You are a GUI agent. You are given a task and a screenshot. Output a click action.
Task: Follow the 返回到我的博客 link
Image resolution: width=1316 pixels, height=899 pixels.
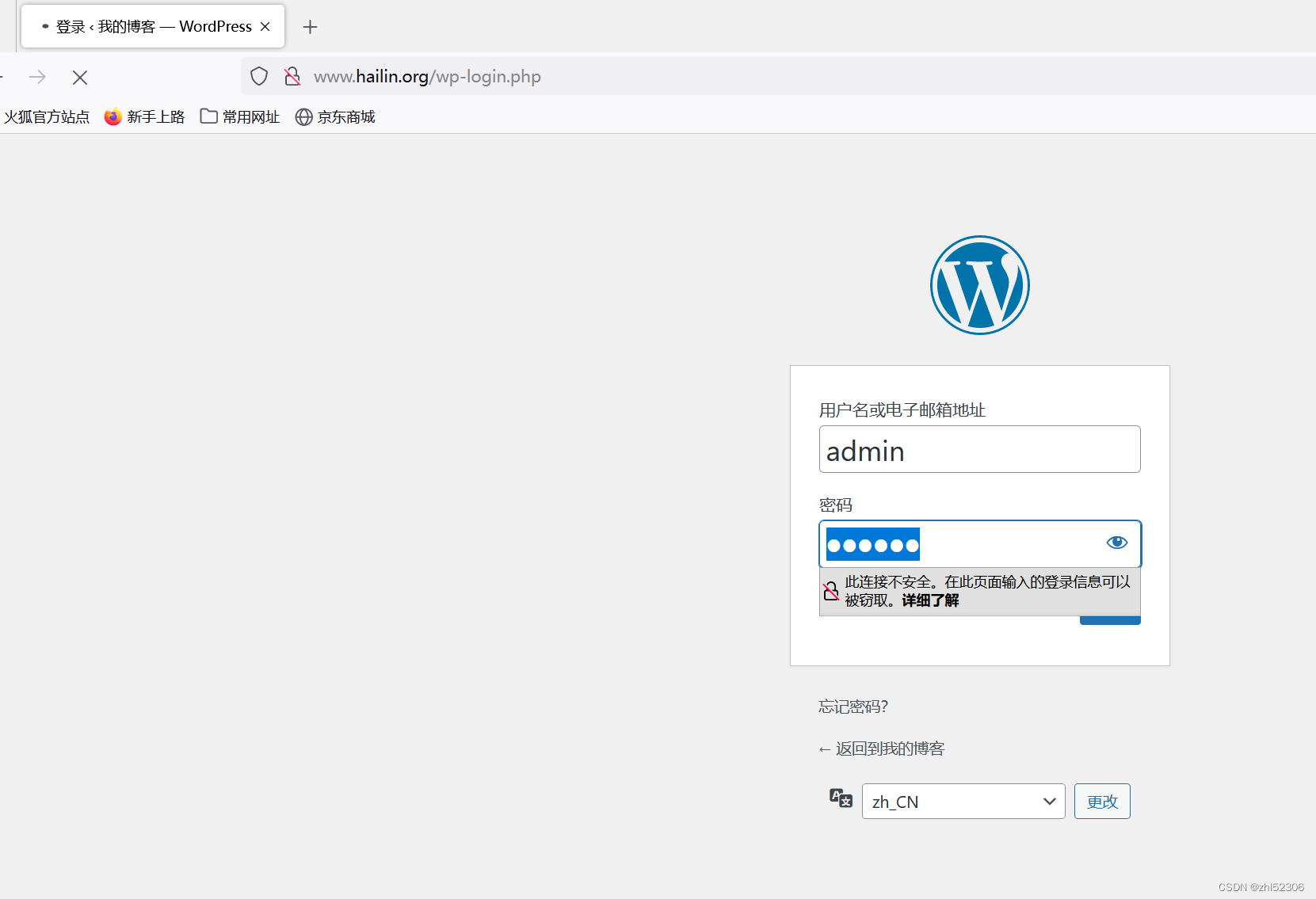(x=882, y=749)
